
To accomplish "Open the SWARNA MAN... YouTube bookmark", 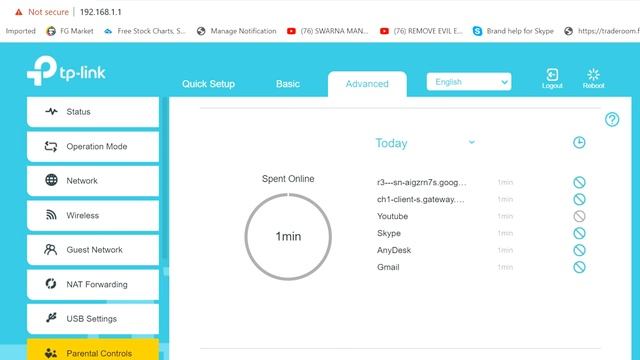I will (x=327, y=31).
